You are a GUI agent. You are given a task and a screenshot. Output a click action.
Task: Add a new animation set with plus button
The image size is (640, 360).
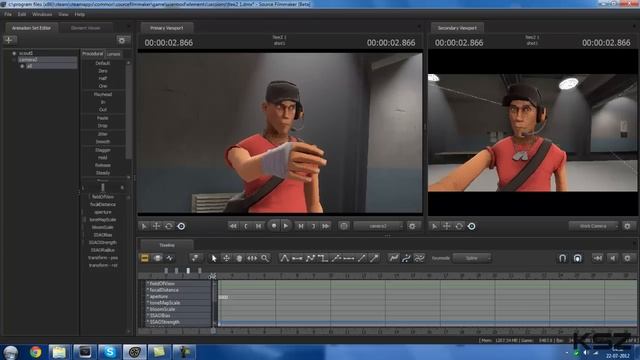coord(9,40)
